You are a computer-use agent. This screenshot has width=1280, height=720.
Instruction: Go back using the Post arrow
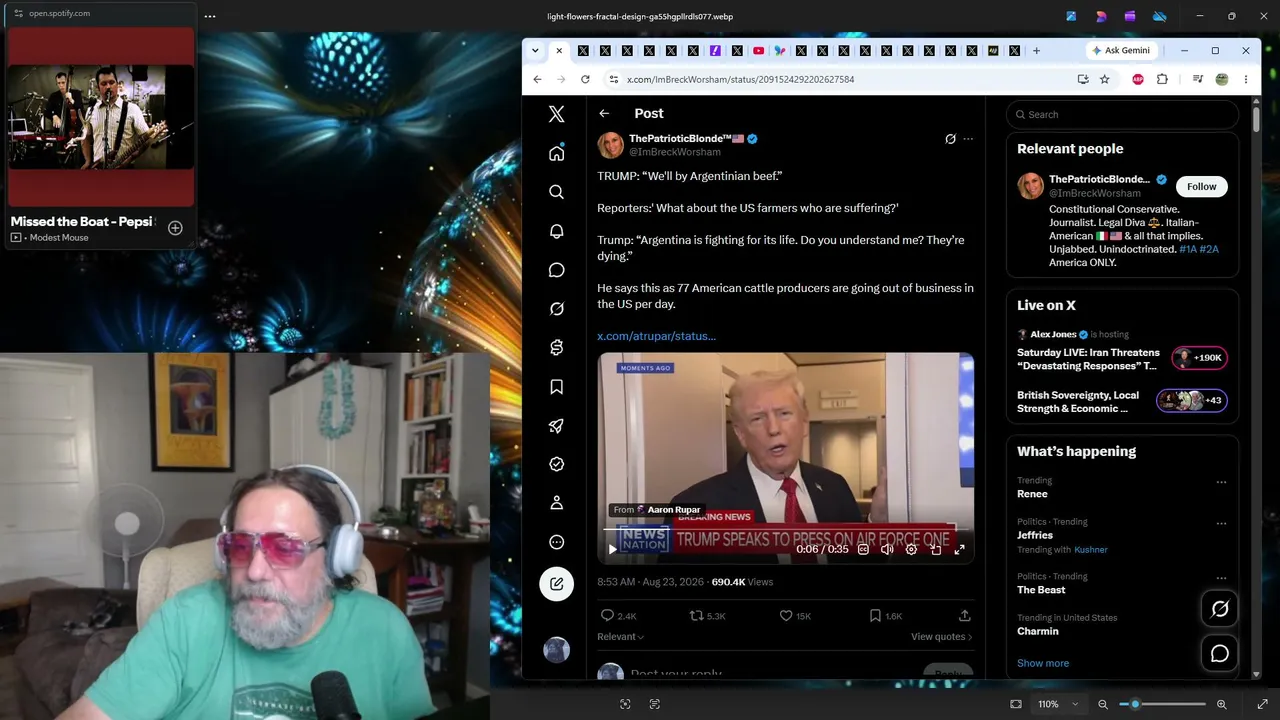pos(604,114)
